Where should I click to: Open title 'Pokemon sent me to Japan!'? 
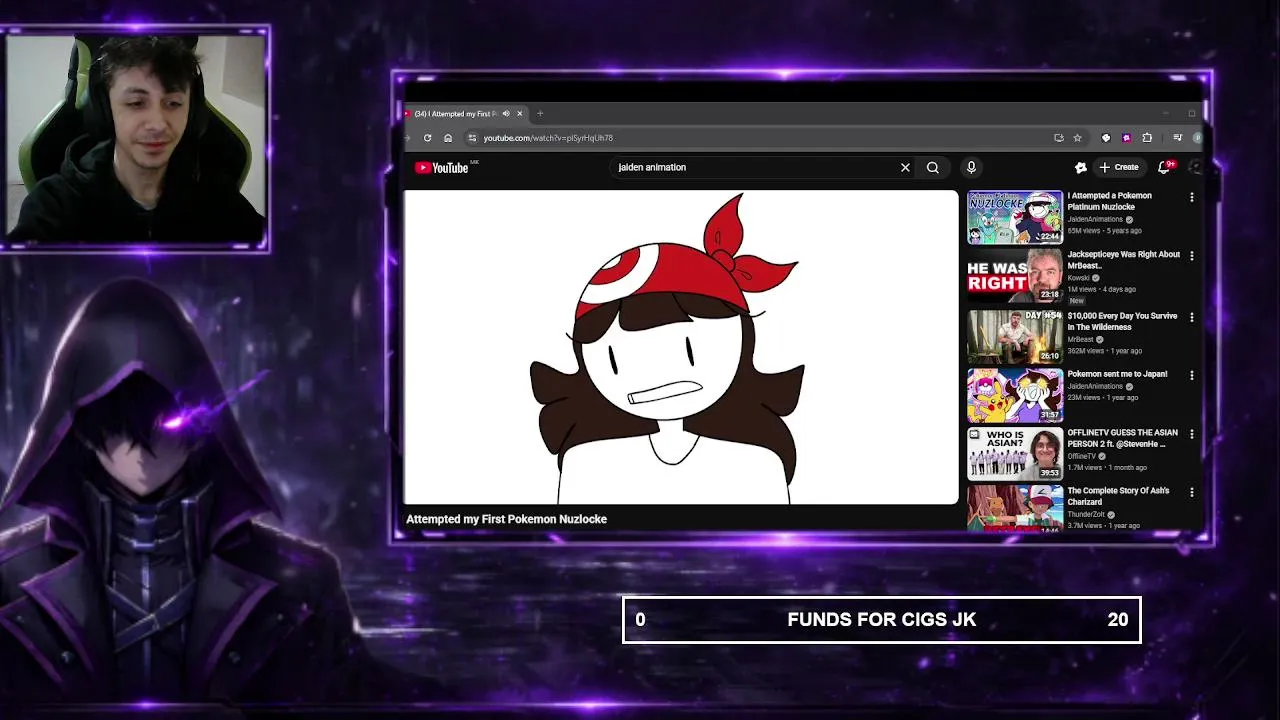point(1117,374)
